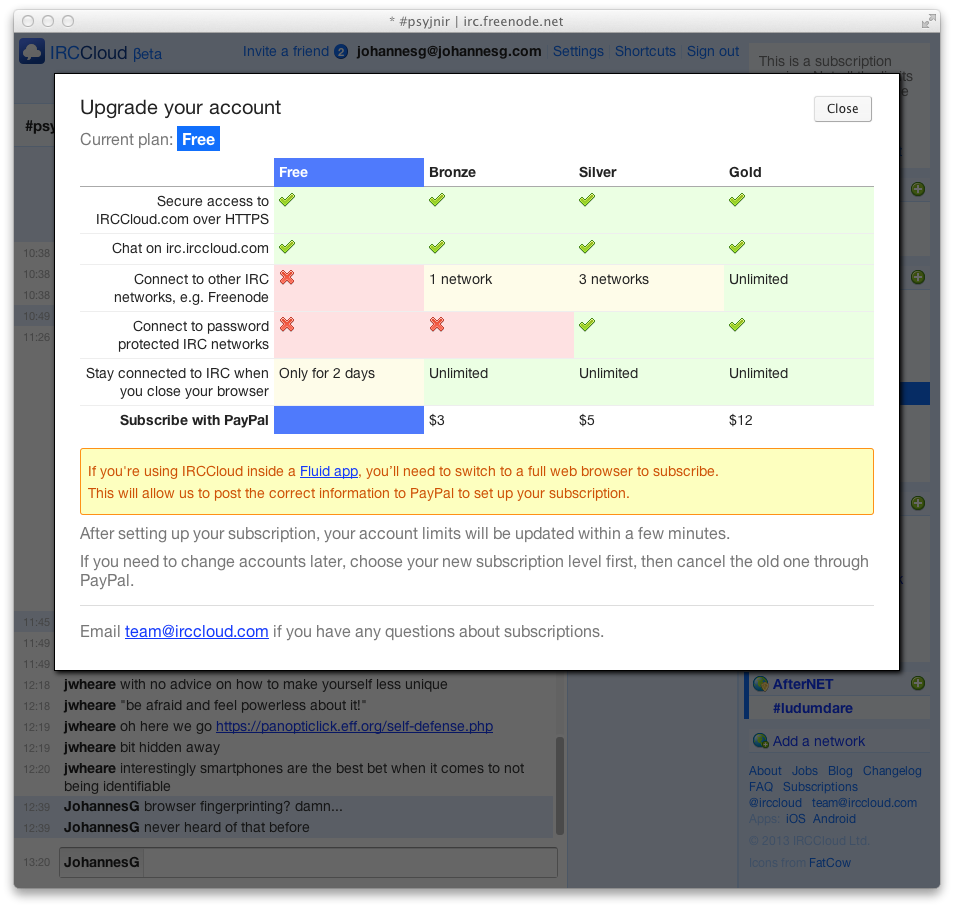Image resolution: width=954 pixels, height=908 pixels.
Task: Click the account email johannesg@johannesg.com
Action: pos(449,51)
